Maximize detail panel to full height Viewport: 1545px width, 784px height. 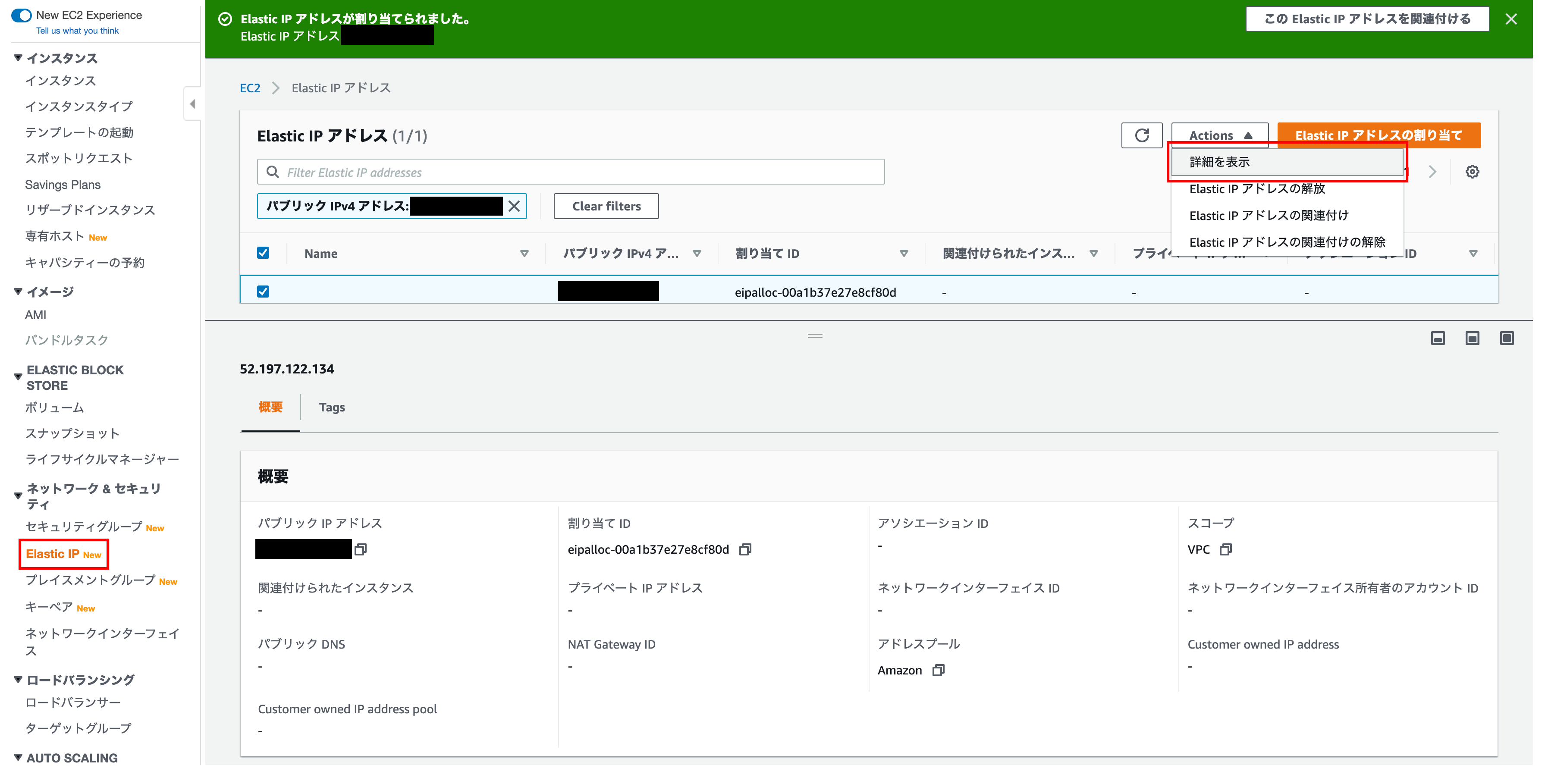click(1507, 339)
